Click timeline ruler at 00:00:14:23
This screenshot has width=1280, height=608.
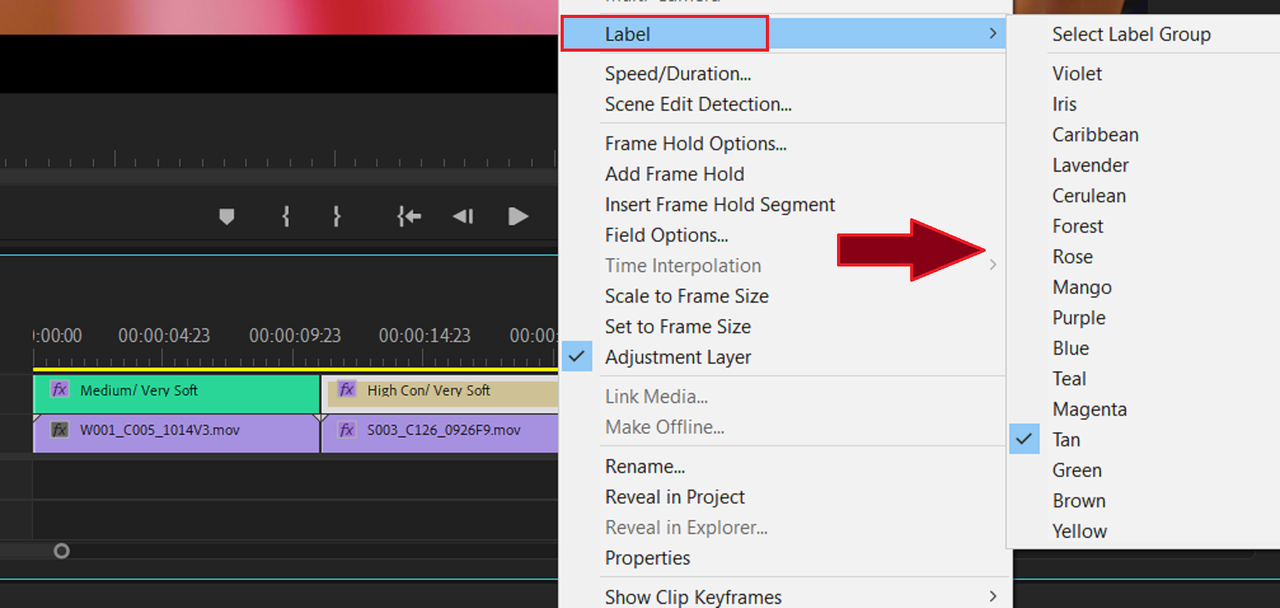coord(425,336)
